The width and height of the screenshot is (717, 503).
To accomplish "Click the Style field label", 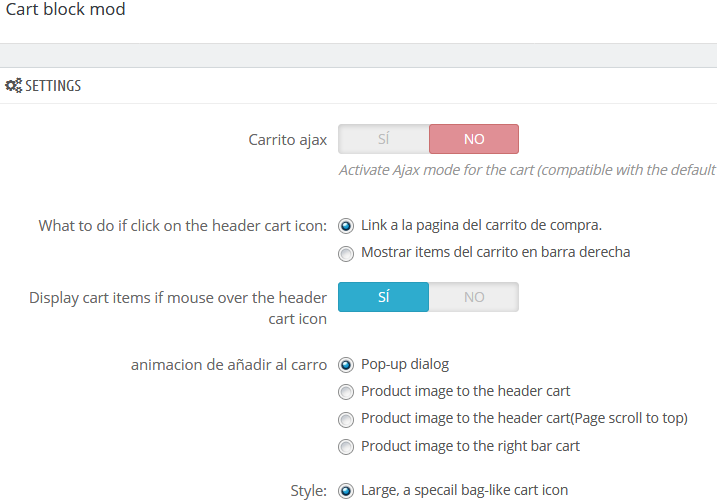I will tap(308, 490).
